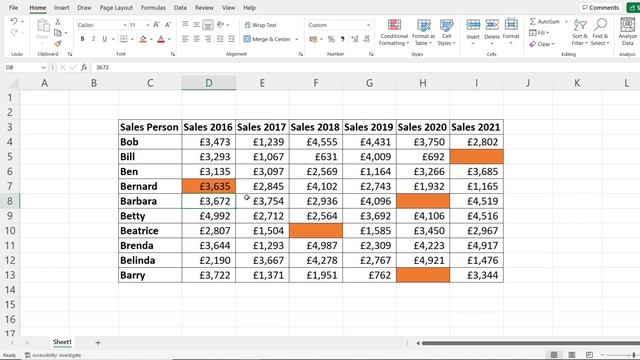Image resolution: width=640 pixels, height=360 pixels.
Task: Click the Analyze Data icon
Action: (x=628, y=31)
